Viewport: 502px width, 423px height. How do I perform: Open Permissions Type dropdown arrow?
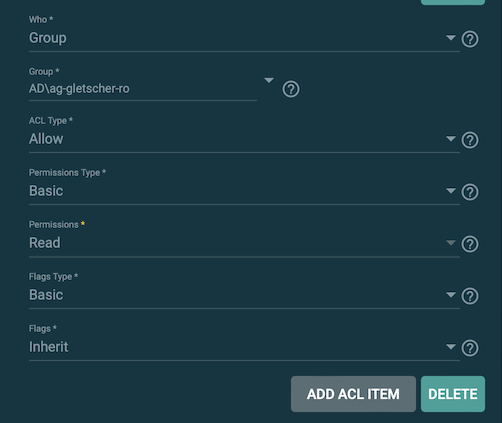pyautogui.click(x=451, y=191)
